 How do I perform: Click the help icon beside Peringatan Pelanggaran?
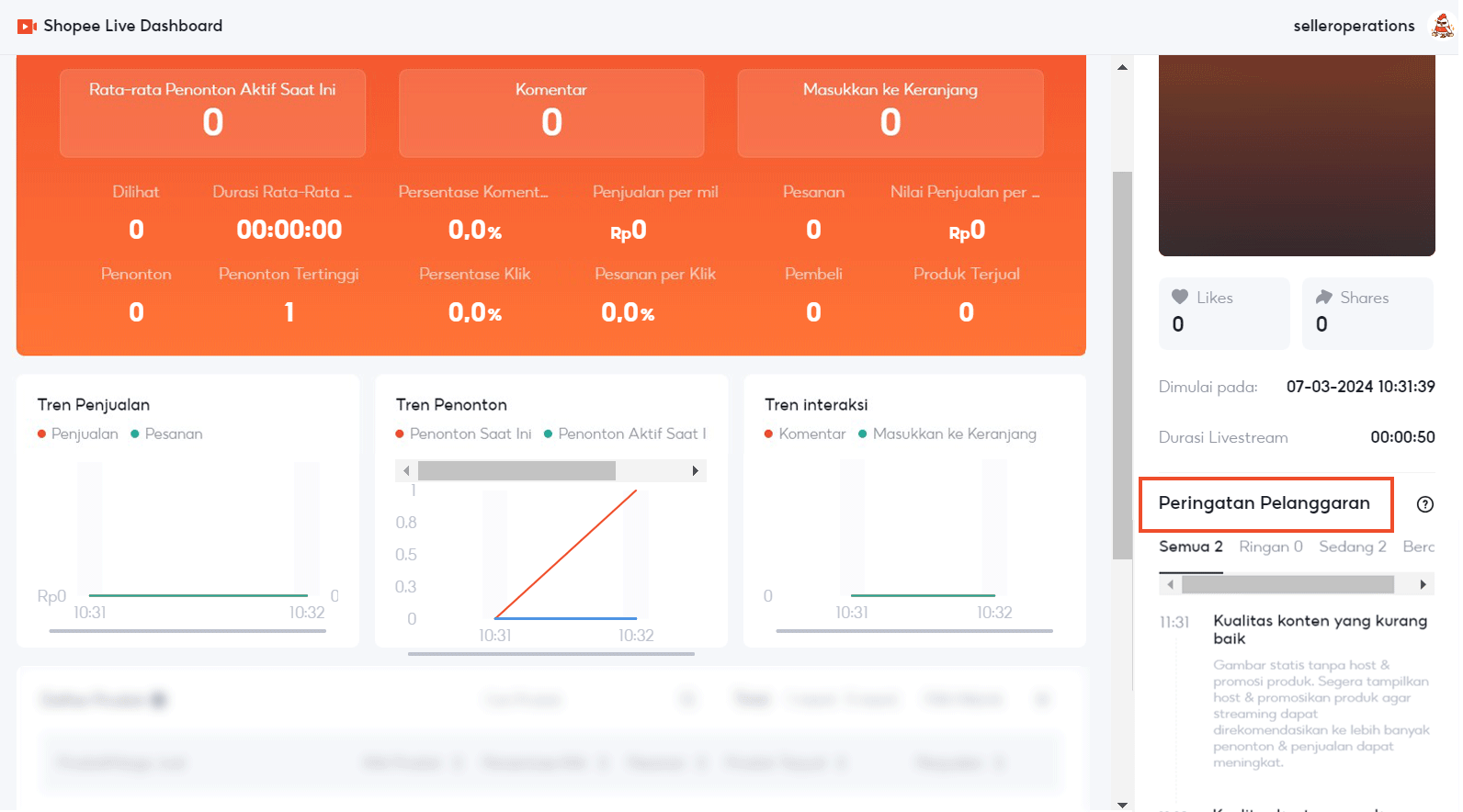click(x=1425, y=504)
